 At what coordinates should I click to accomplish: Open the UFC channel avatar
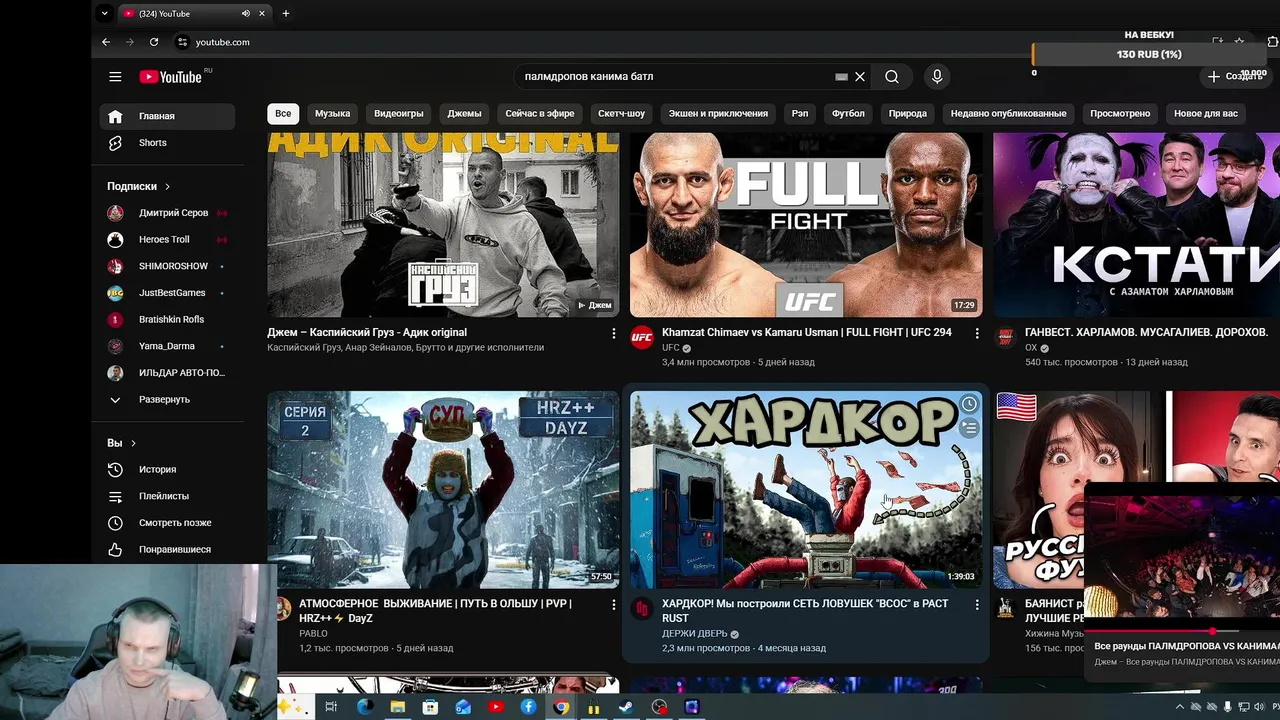[x=642, y=337]
